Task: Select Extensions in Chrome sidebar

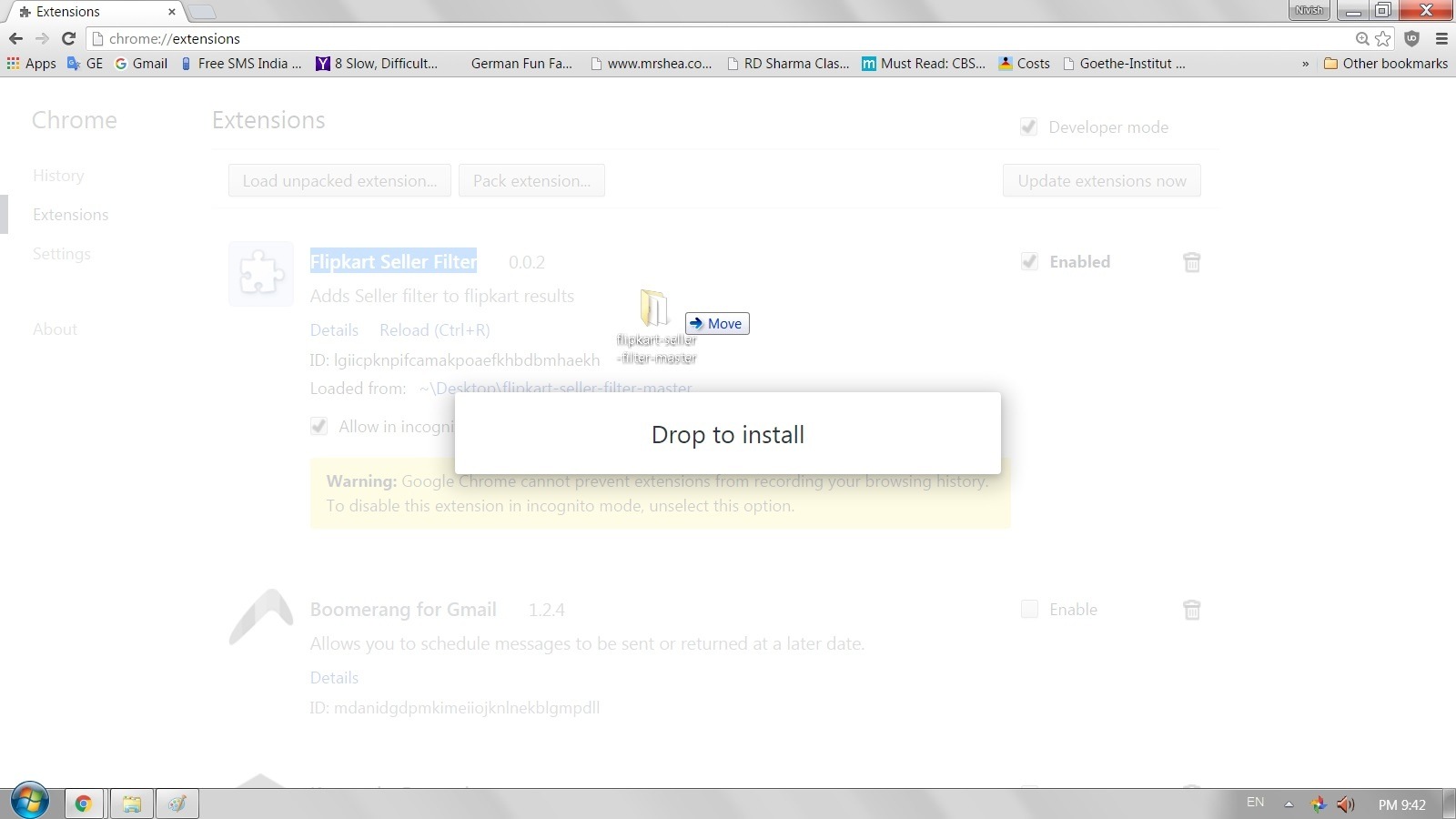Action: (71, 215)
